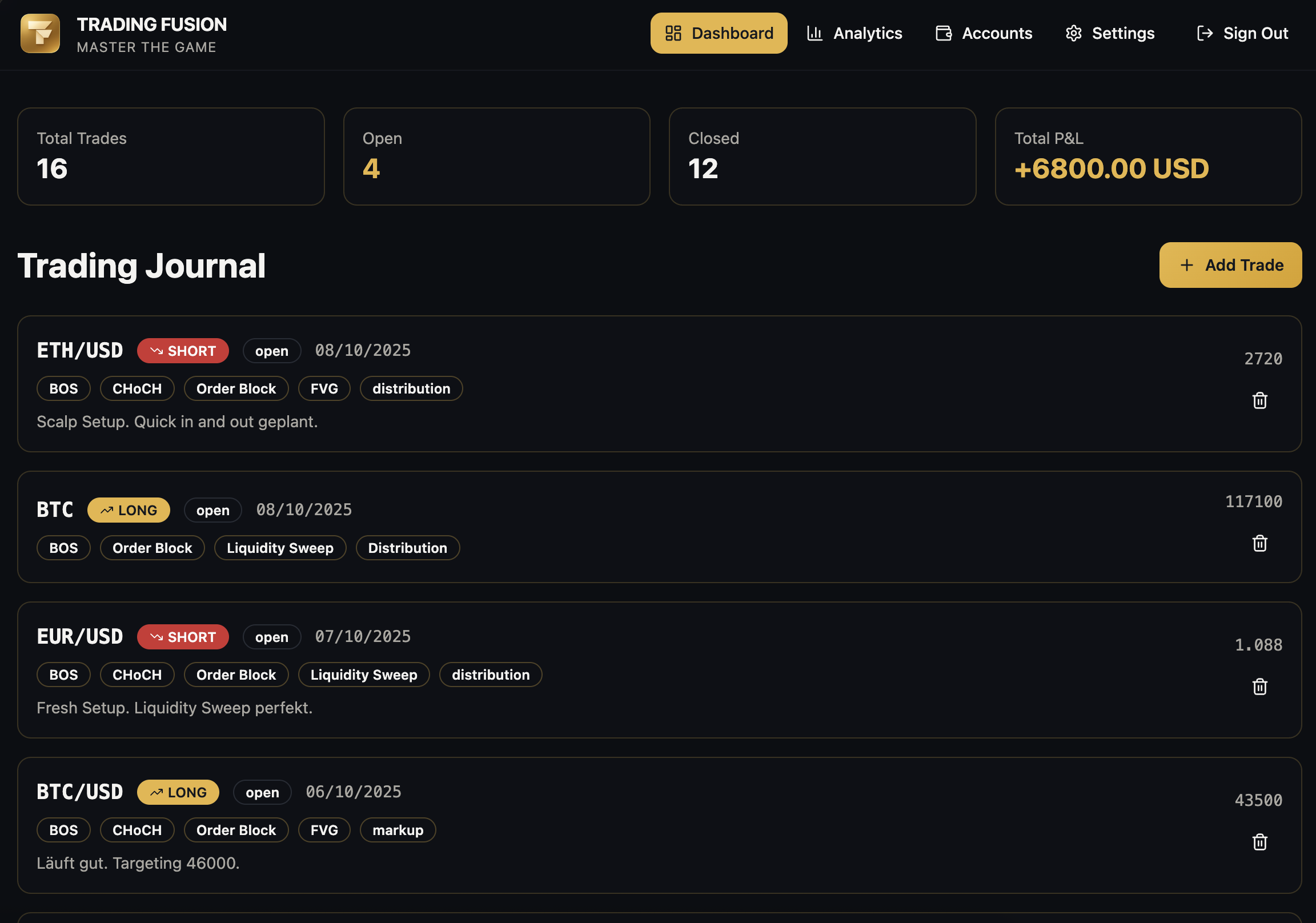Viewport: 1316px width, 923px height.
Task: Click trash icon on BTC 117100 trade
Action: [x=1259, y=543]
